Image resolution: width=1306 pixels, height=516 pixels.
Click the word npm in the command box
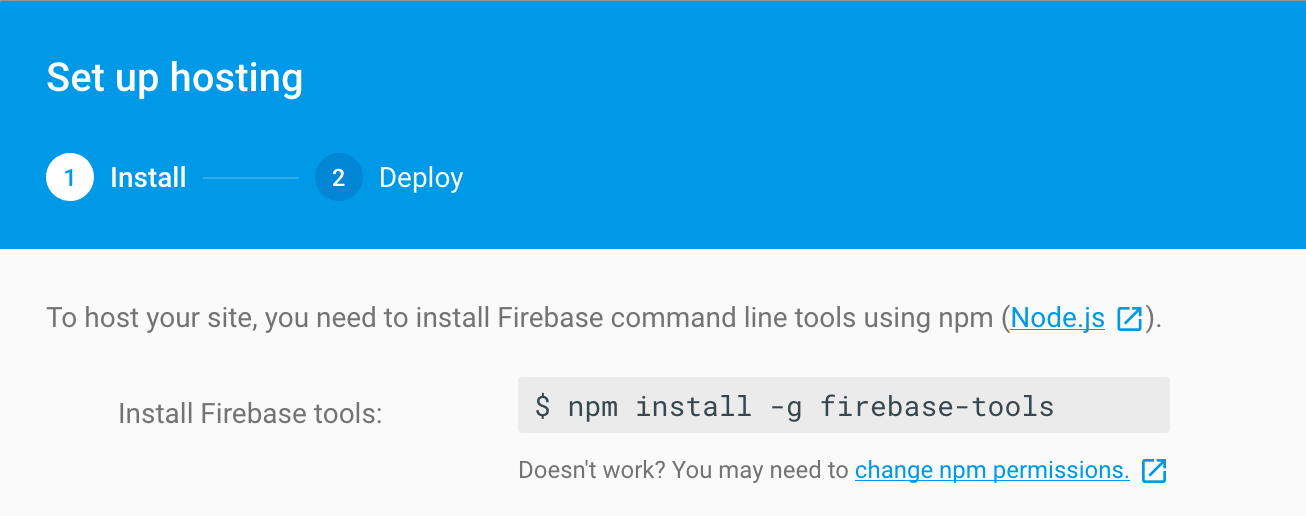coord(592,406)
